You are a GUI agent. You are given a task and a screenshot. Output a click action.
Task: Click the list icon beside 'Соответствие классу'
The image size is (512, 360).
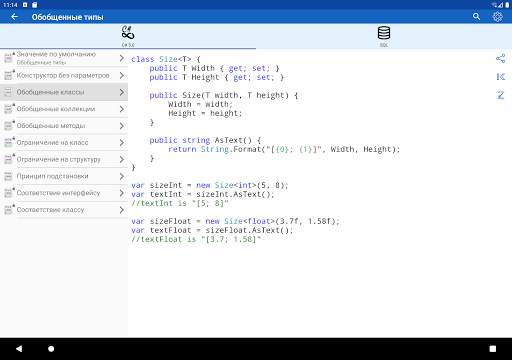pyautogui.click(x=8, y=210)
